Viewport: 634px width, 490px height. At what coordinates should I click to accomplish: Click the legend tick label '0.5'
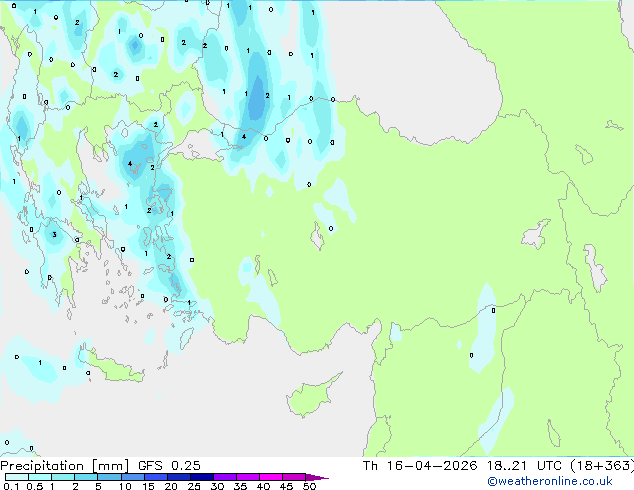tap(35, 486)
